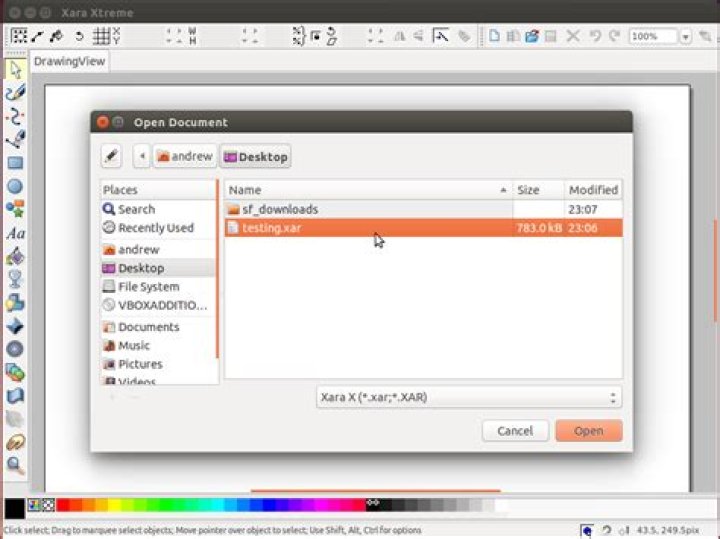Open andrew home folder in Places

(x=158, y=249)
